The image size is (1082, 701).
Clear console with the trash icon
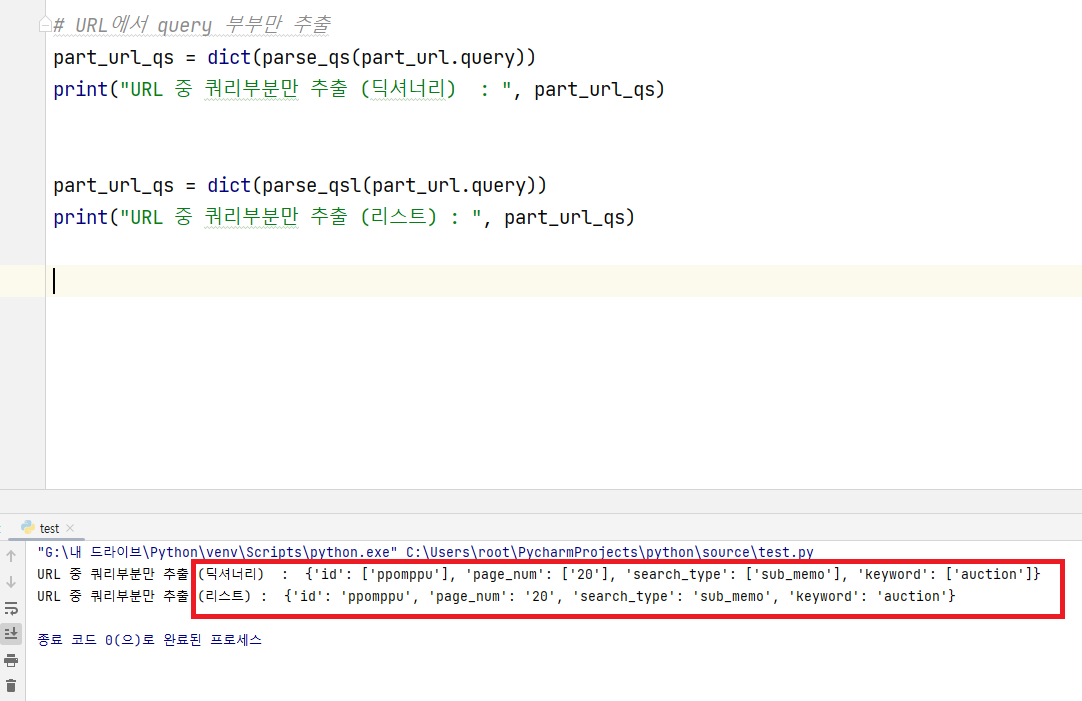[11, 685]
